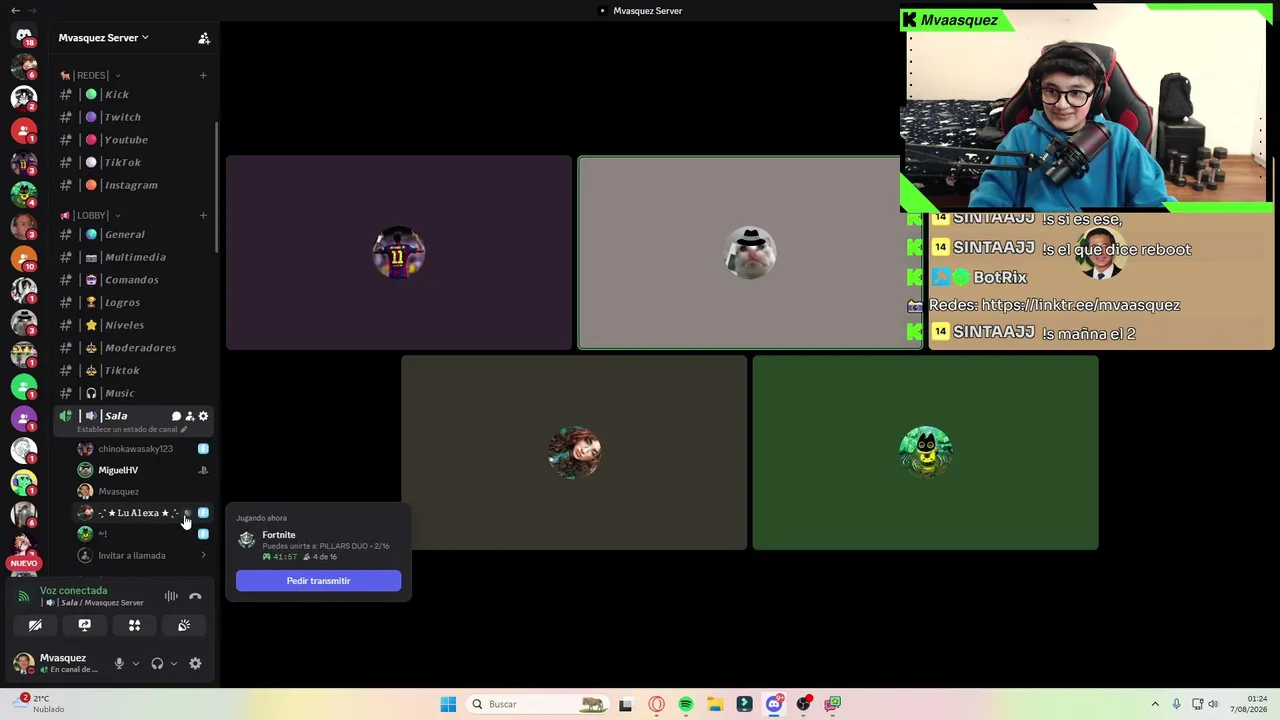The width and height of the screenshot is (1280, 720).
Task: Open OBS Studio from the taskbar
Action: (803, 704)
